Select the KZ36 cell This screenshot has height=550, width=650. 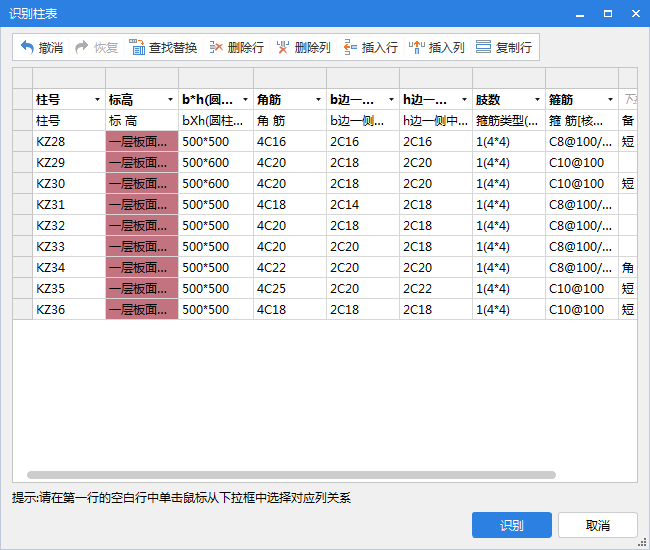(x=69, y=310)
